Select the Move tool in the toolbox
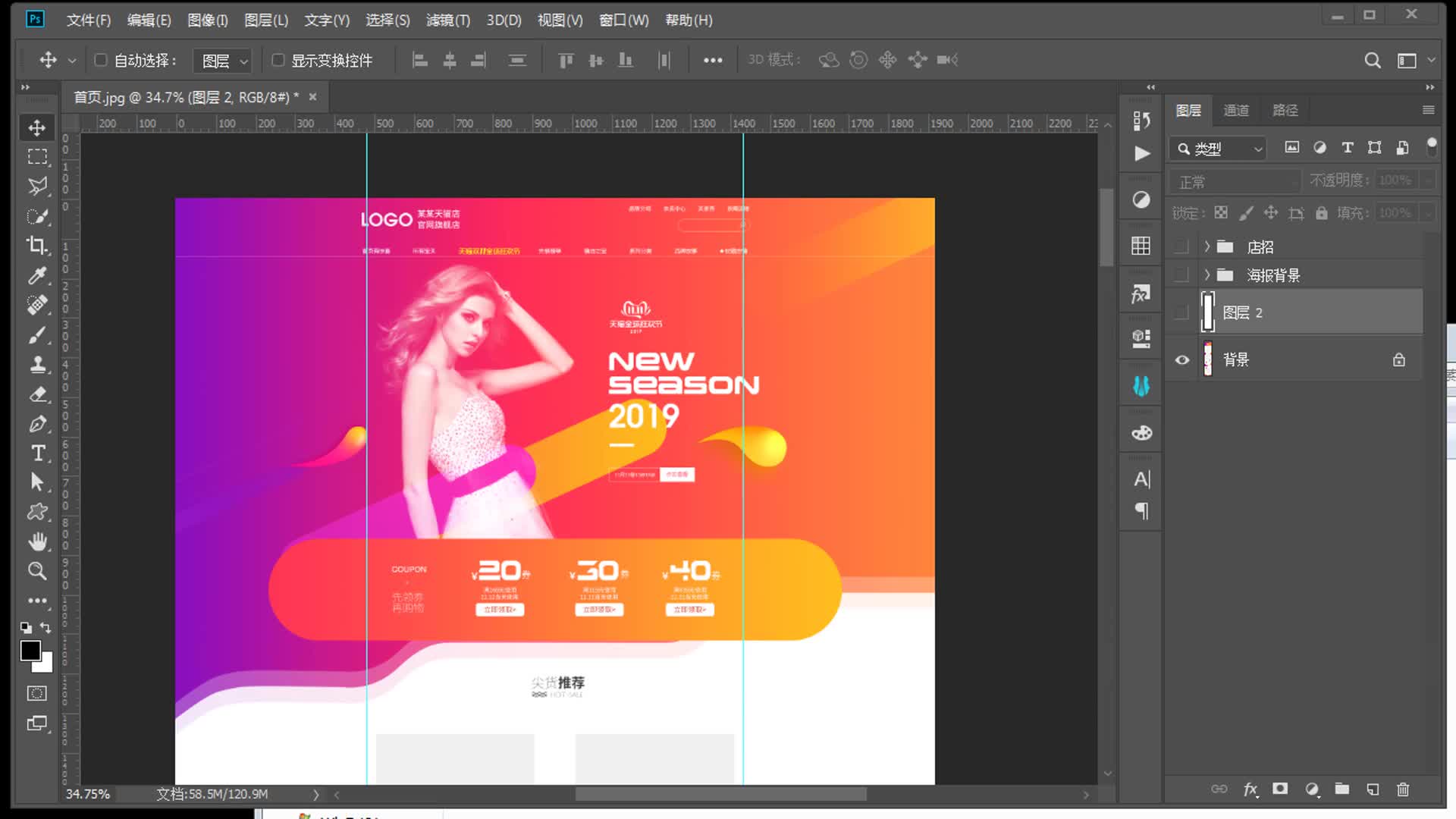 36,127
